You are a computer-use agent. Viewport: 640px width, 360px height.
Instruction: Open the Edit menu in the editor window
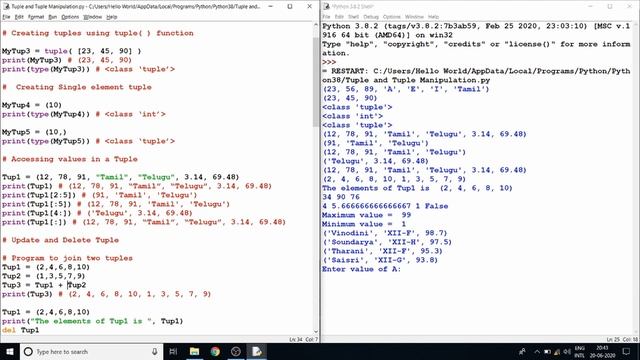point(19,17)
